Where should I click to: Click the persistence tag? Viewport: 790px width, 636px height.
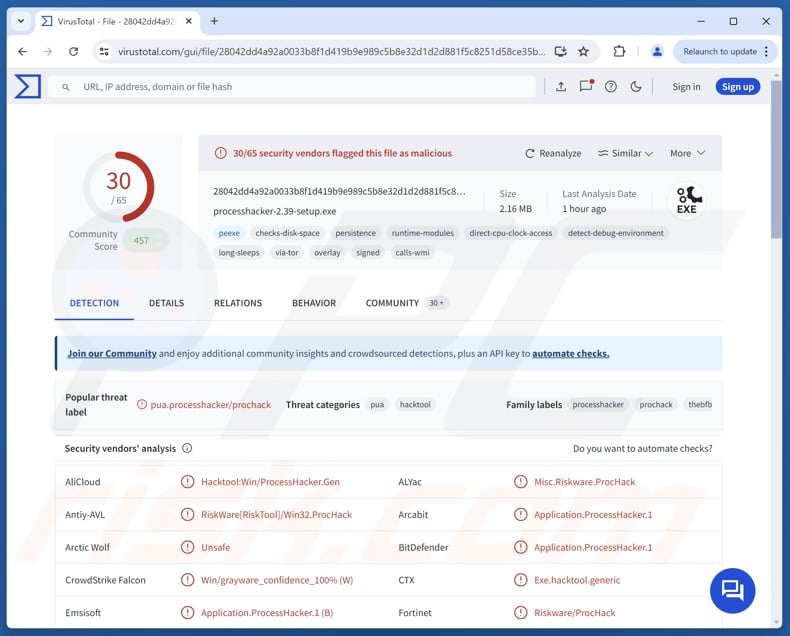tap(356, 233)
